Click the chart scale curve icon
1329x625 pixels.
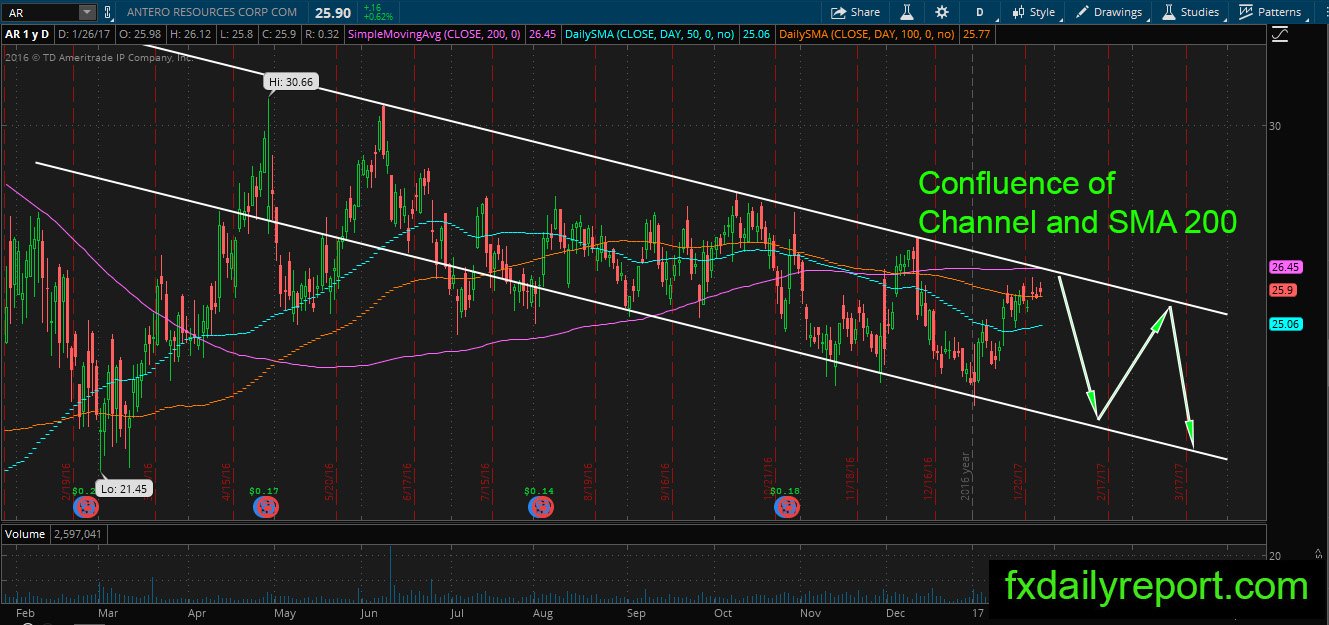tap(1280, 35)
